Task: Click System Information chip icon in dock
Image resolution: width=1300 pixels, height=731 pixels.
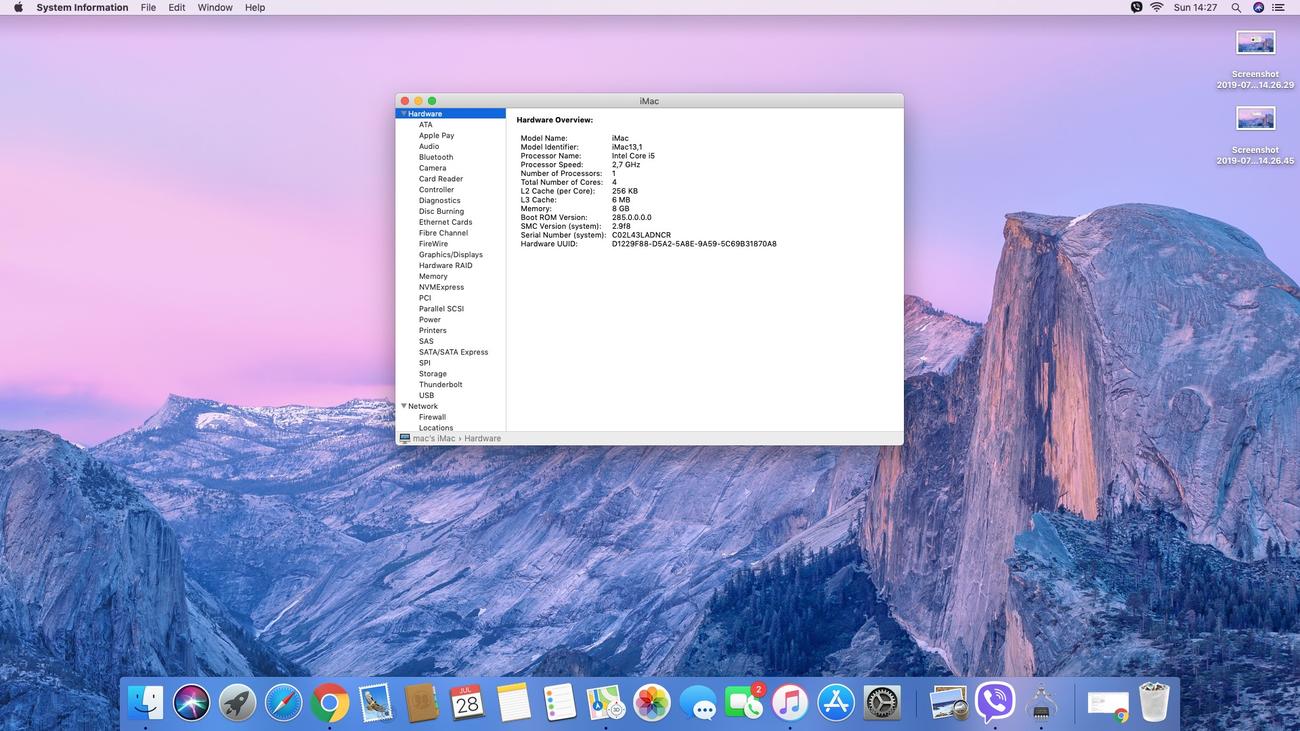Action: [x=1041, y=703]
